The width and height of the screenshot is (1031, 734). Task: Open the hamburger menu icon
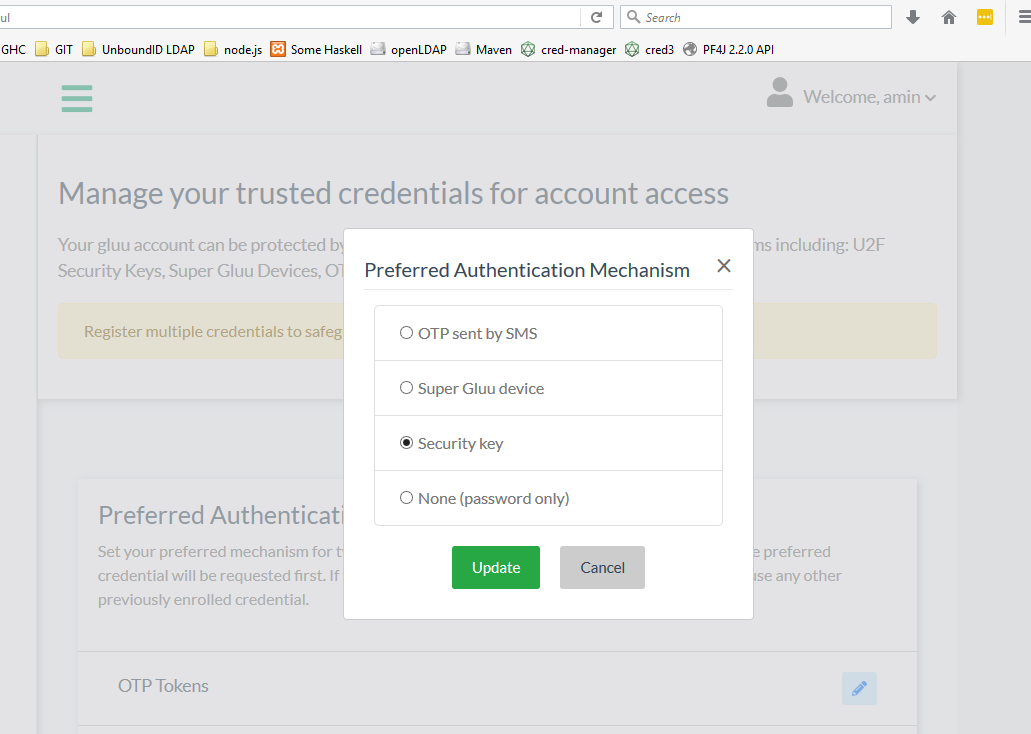tap(77, 98)
